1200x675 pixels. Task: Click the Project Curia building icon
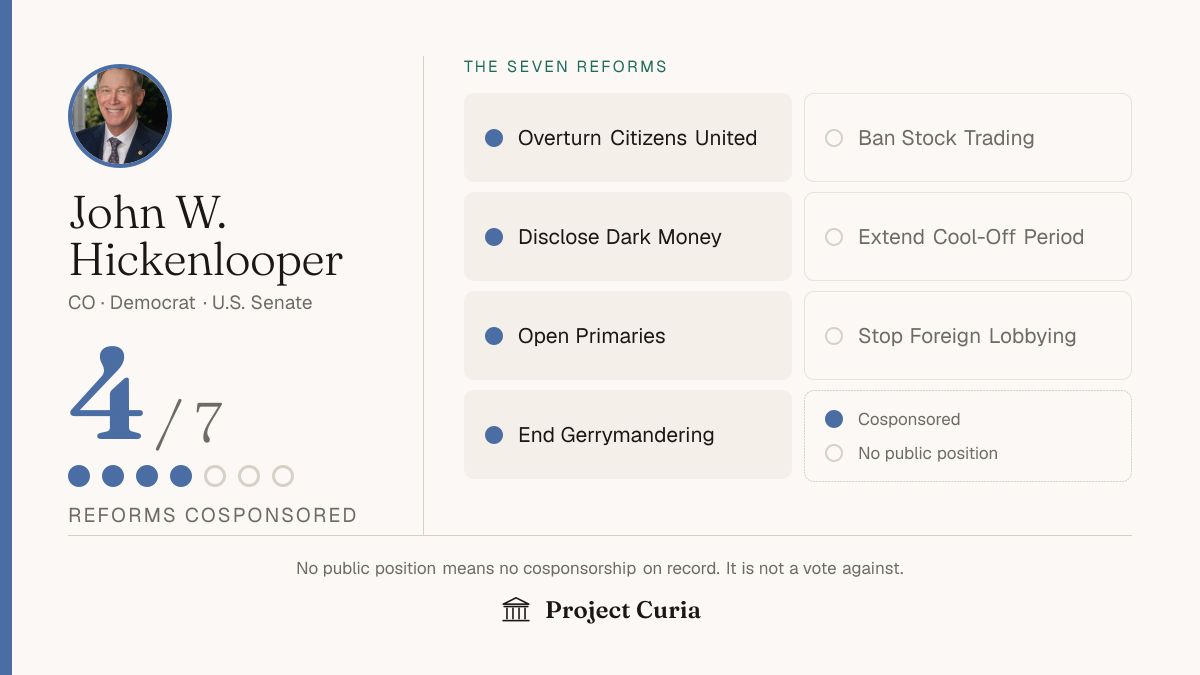click(516, 610)
